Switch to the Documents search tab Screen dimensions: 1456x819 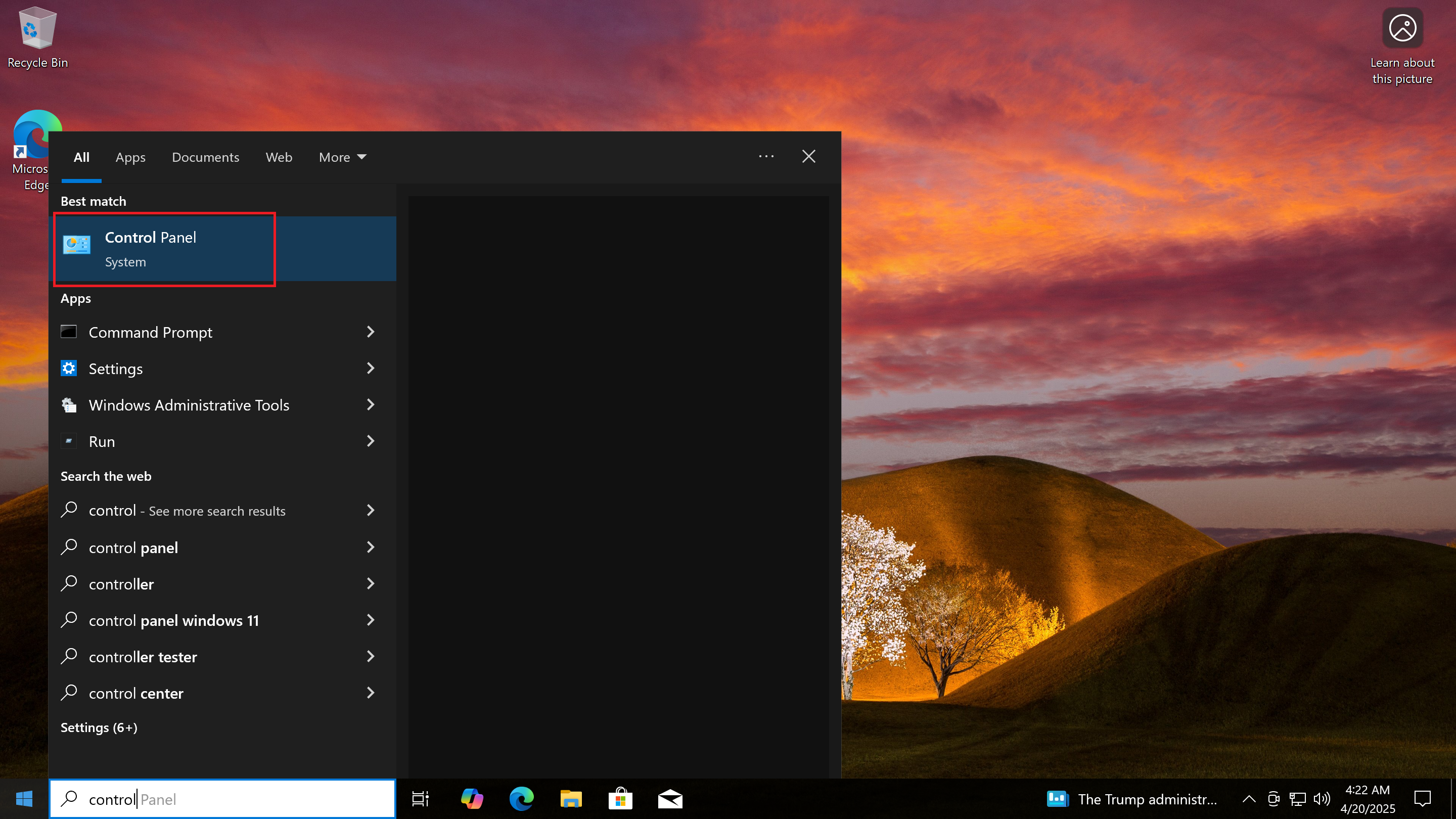coord(206,157)
